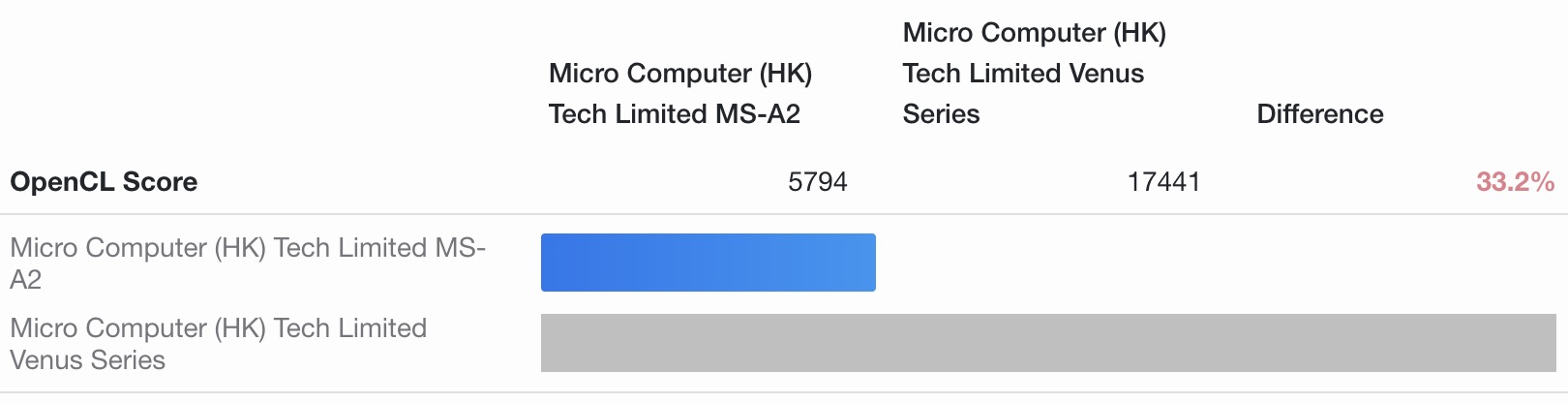Click the word "Series" in the column header

pos(941,114)
